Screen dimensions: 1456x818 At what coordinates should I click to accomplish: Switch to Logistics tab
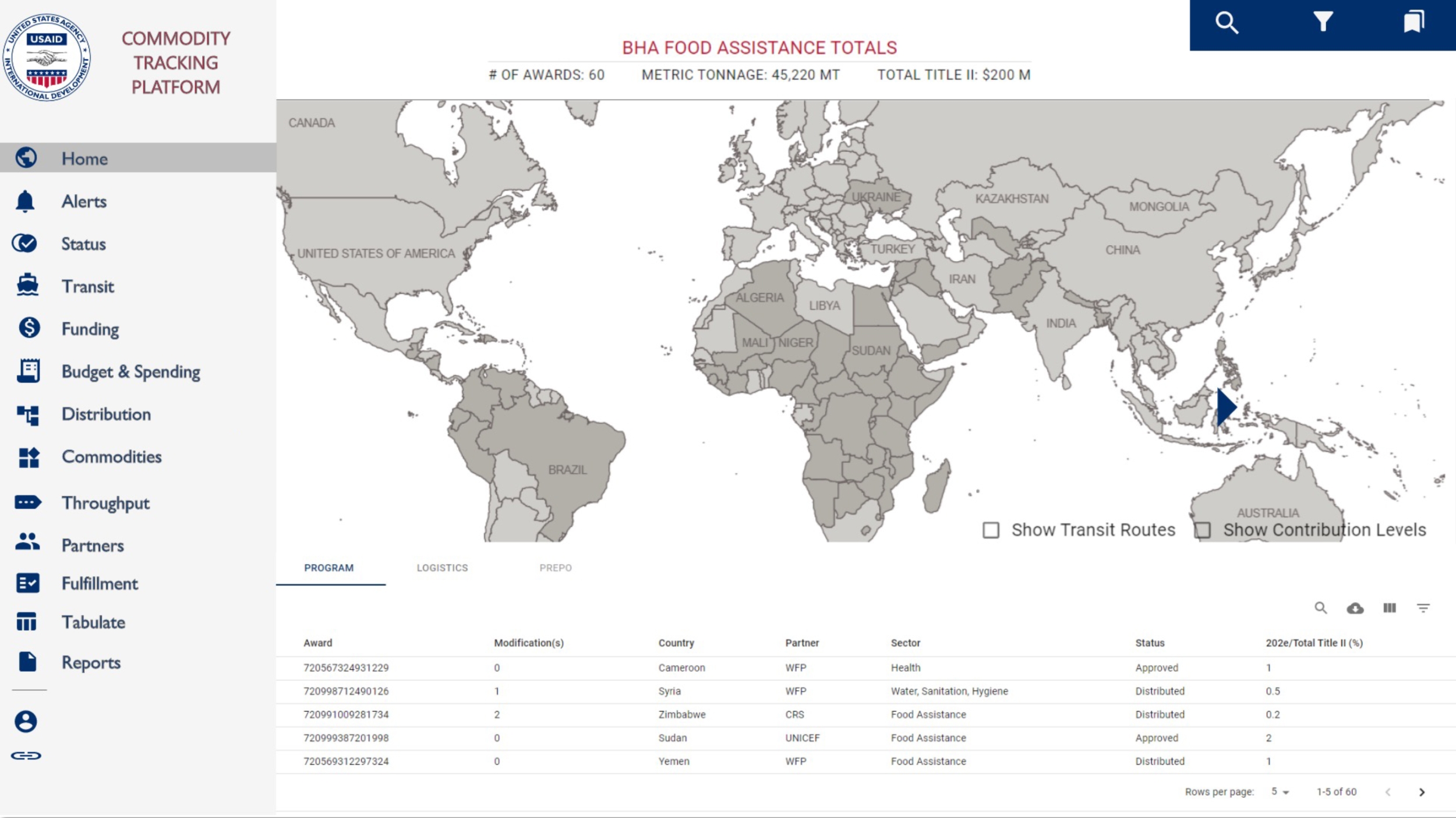point(442,568)
